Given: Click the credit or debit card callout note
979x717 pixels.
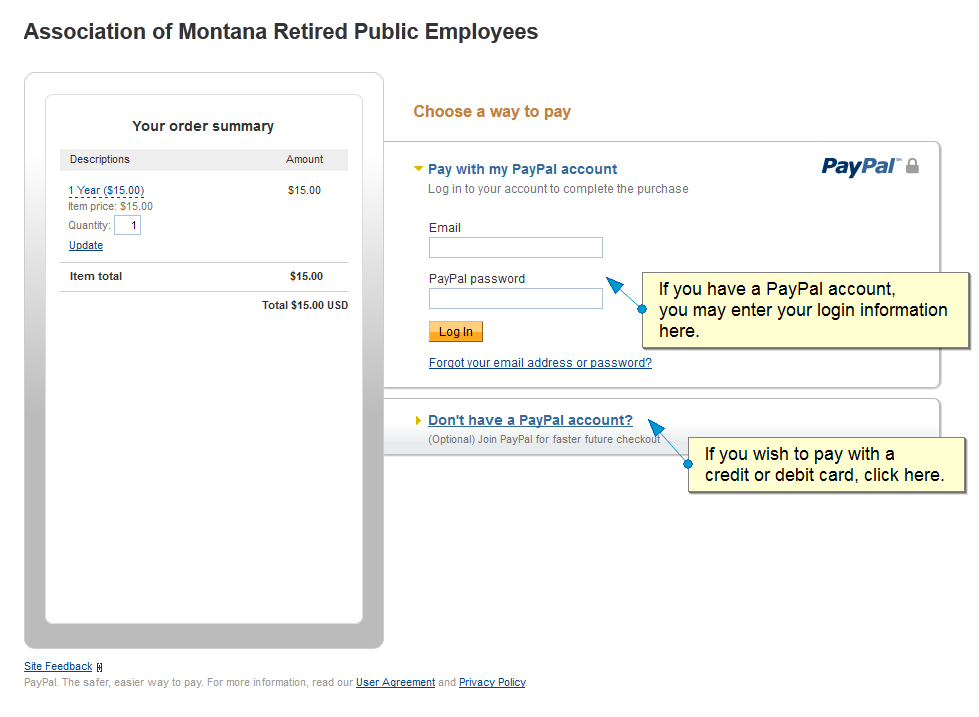Looking at the screenshot, I should pyautogui.click(x=827, y=465).
